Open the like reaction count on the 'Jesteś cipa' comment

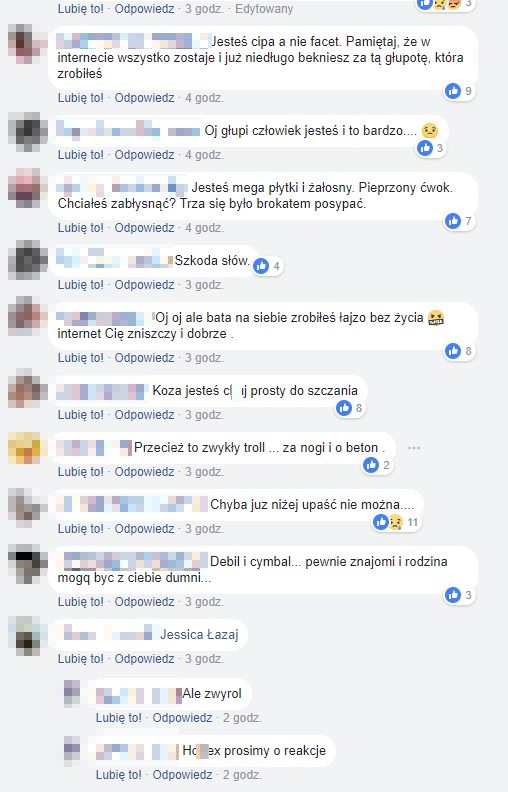[459, 91]
